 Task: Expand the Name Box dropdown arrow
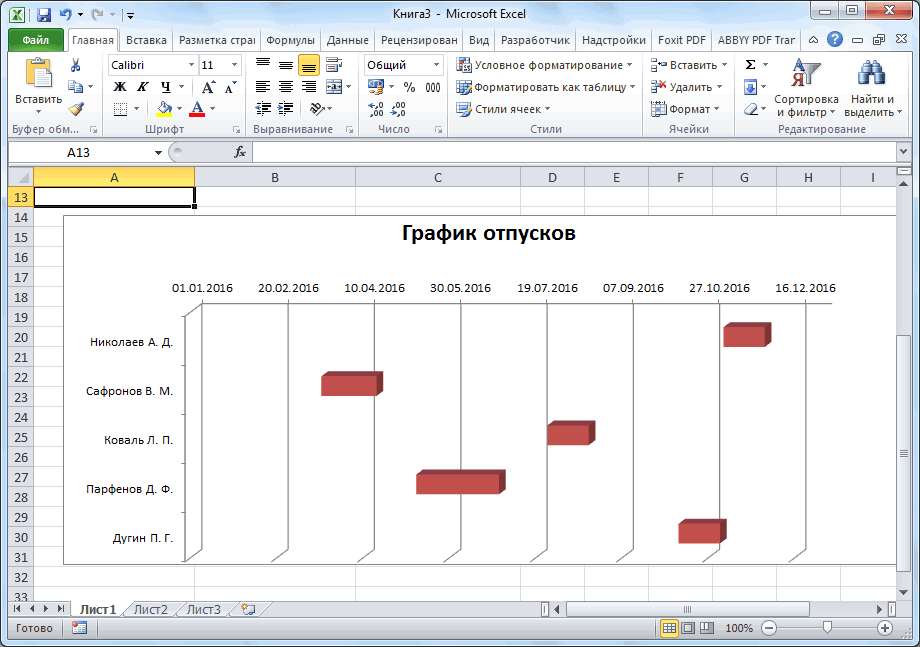[x=158, y=152]
